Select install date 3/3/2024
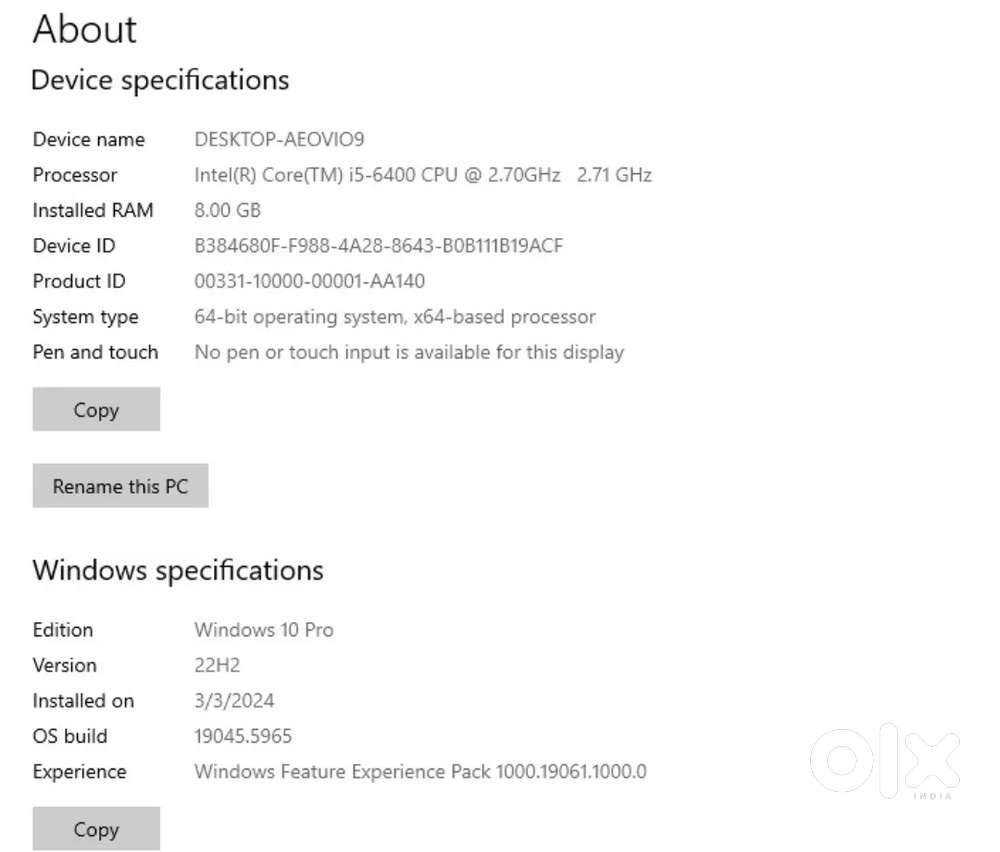Viewport: 1000px width, 852px height. [x=234, y=701]
